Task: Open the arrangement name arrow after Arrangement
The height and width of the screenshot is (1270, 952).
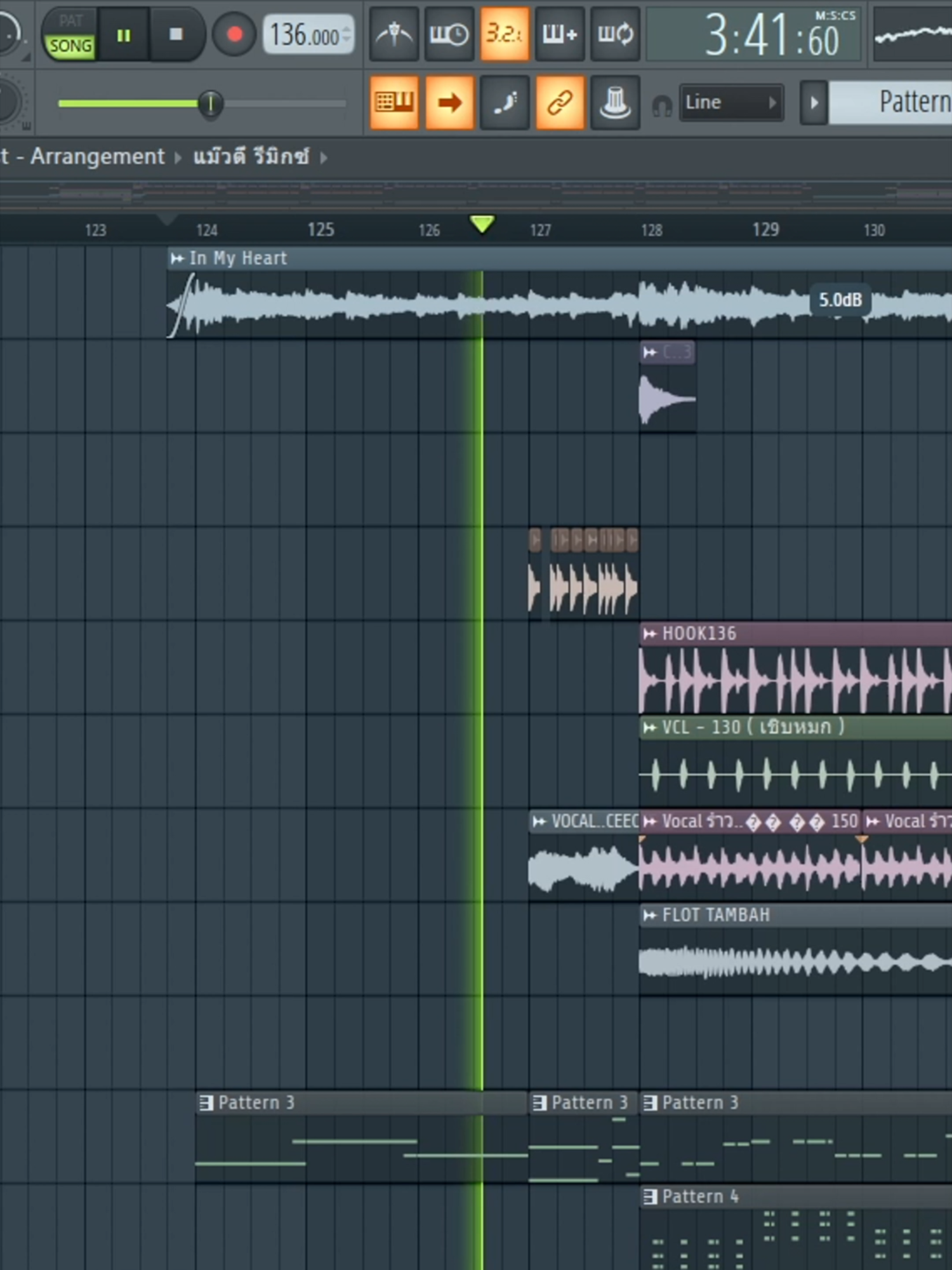Action: [x=178, y=157]
